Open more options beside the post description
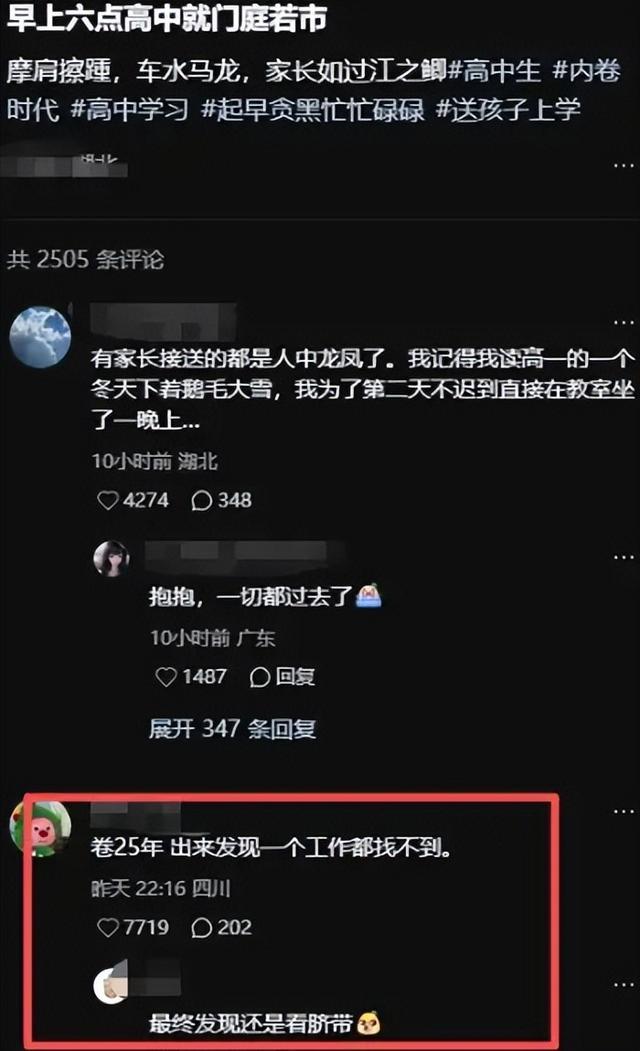Image resolution: width=640 pixels, height=1051 pixels. tap(623, 165)
